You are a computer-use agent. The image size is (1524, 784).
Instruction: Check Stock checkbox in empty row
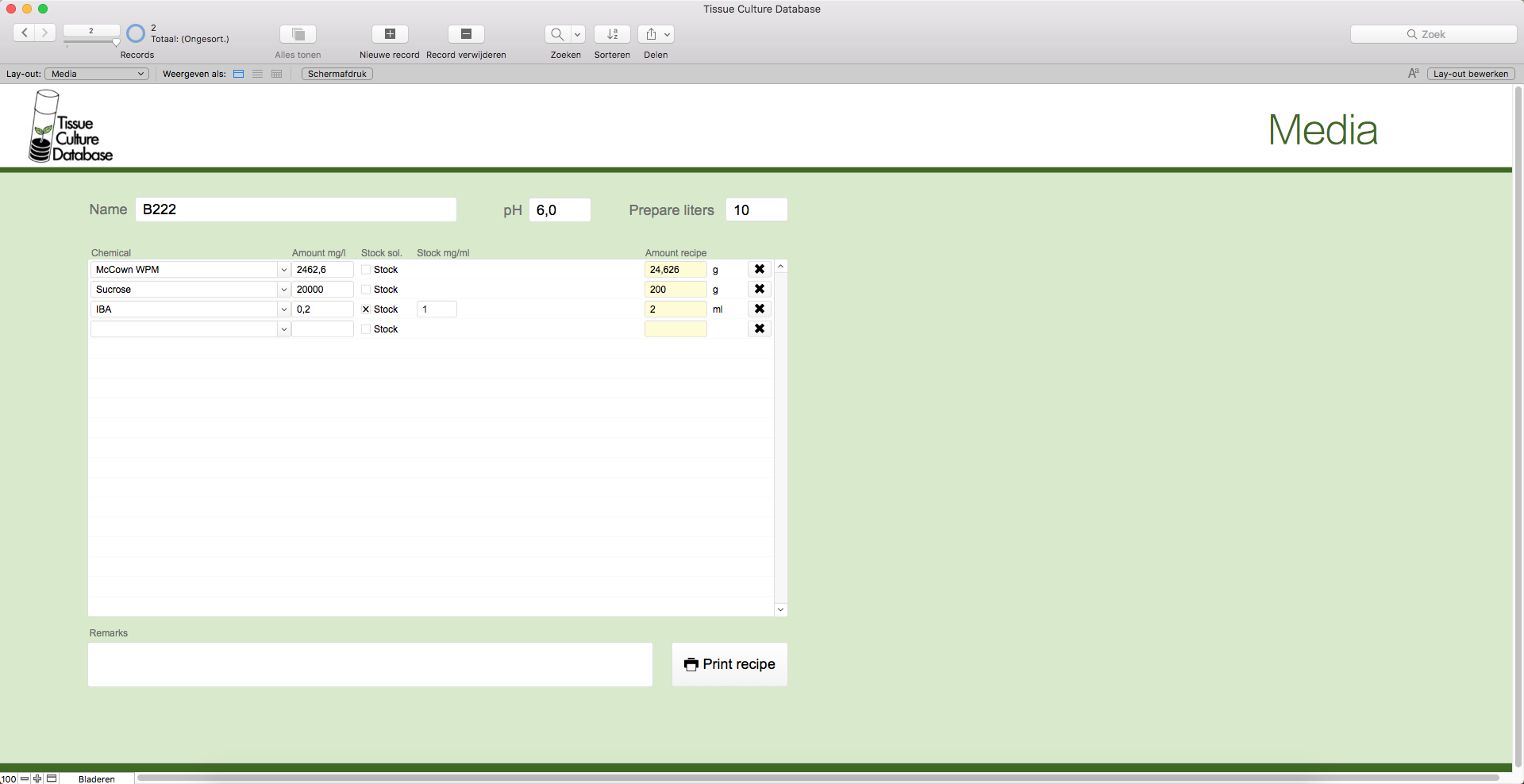[x=366, y=329]
